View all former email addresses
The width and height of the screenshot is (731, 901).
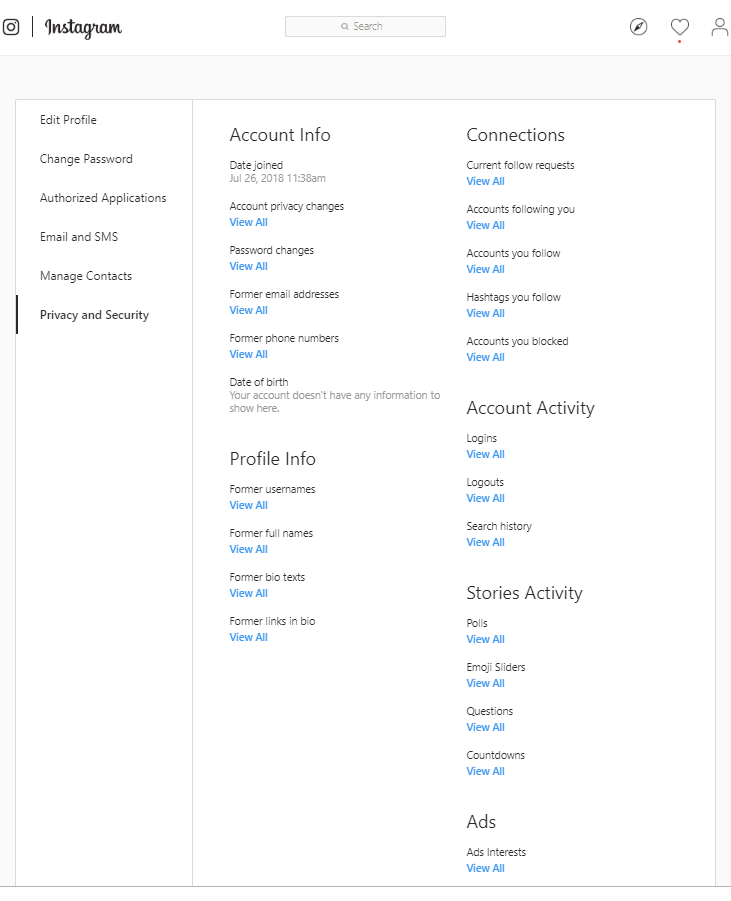tap(248, 310)
